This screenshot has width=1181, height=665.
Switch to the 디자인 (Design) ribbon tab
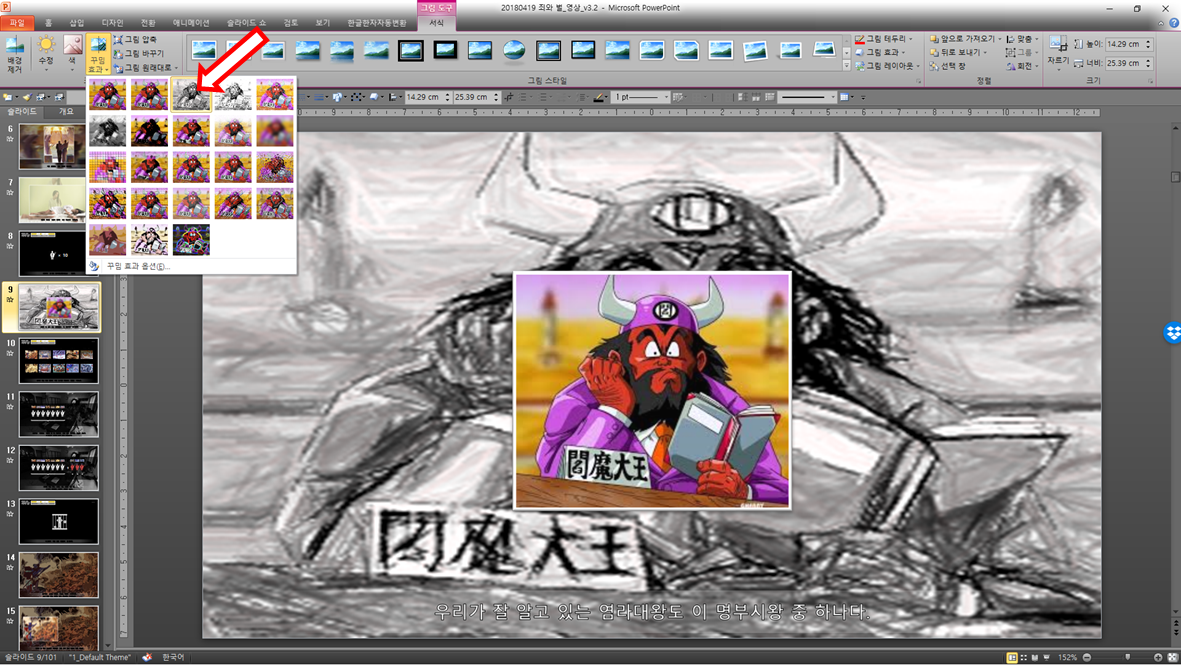112,23
